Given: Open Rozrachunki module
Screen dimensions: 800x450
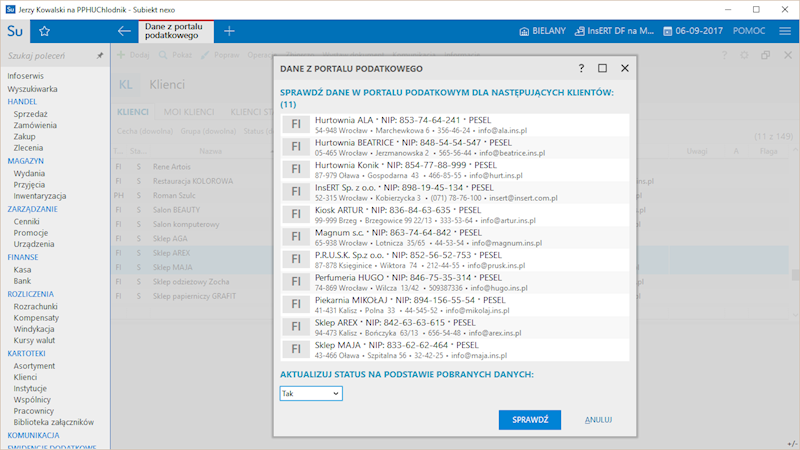Looking at the screenshot, I should pos(36,306).
